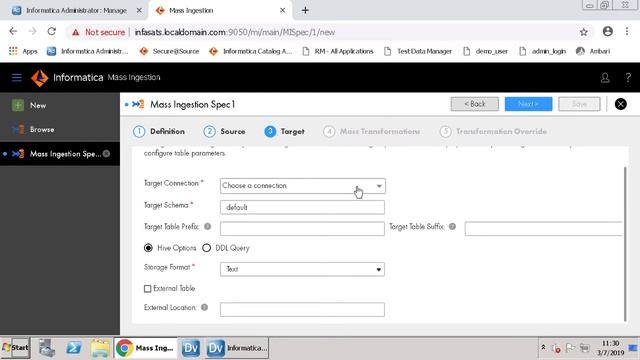Open Test Data Manager bookmark
The width and height of the screenshot is (640, 360).
point(418,51)
